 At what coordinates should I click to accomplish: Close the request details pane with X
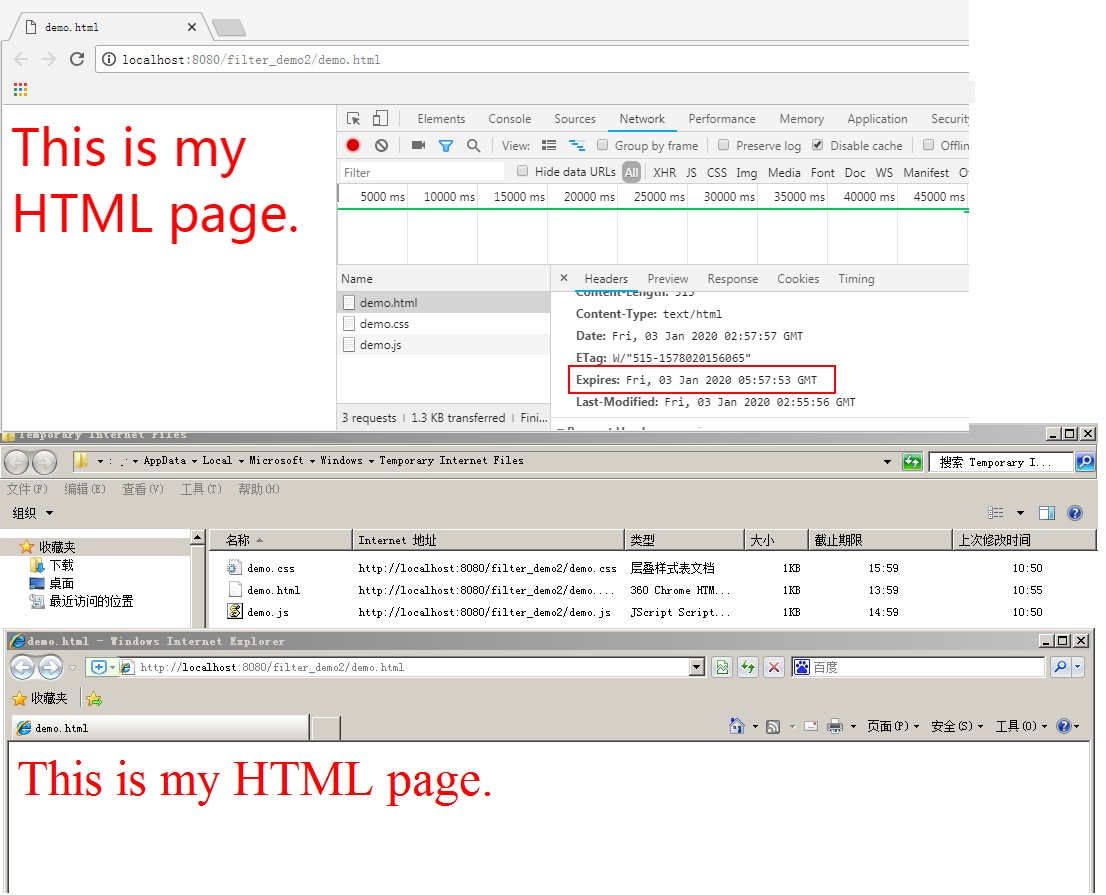coord(564,278)
